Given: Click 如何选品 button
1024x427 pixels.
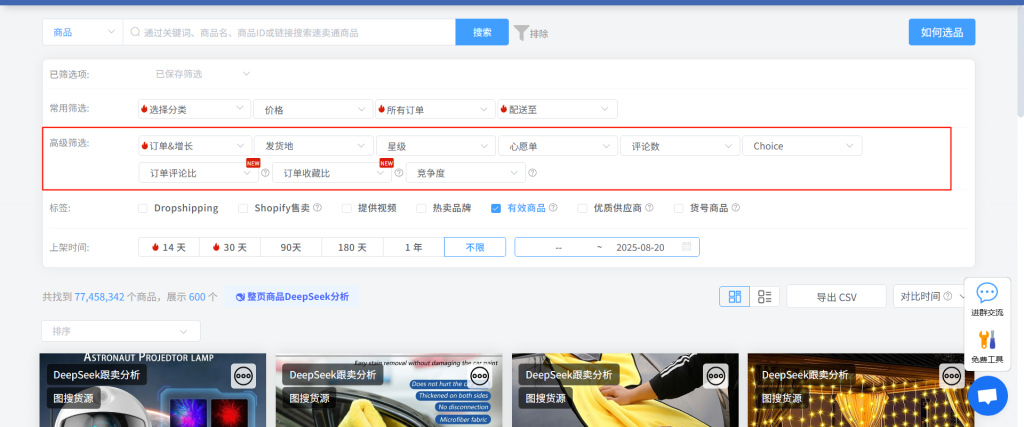Looking at the screenshot, I should coord(942,32).
